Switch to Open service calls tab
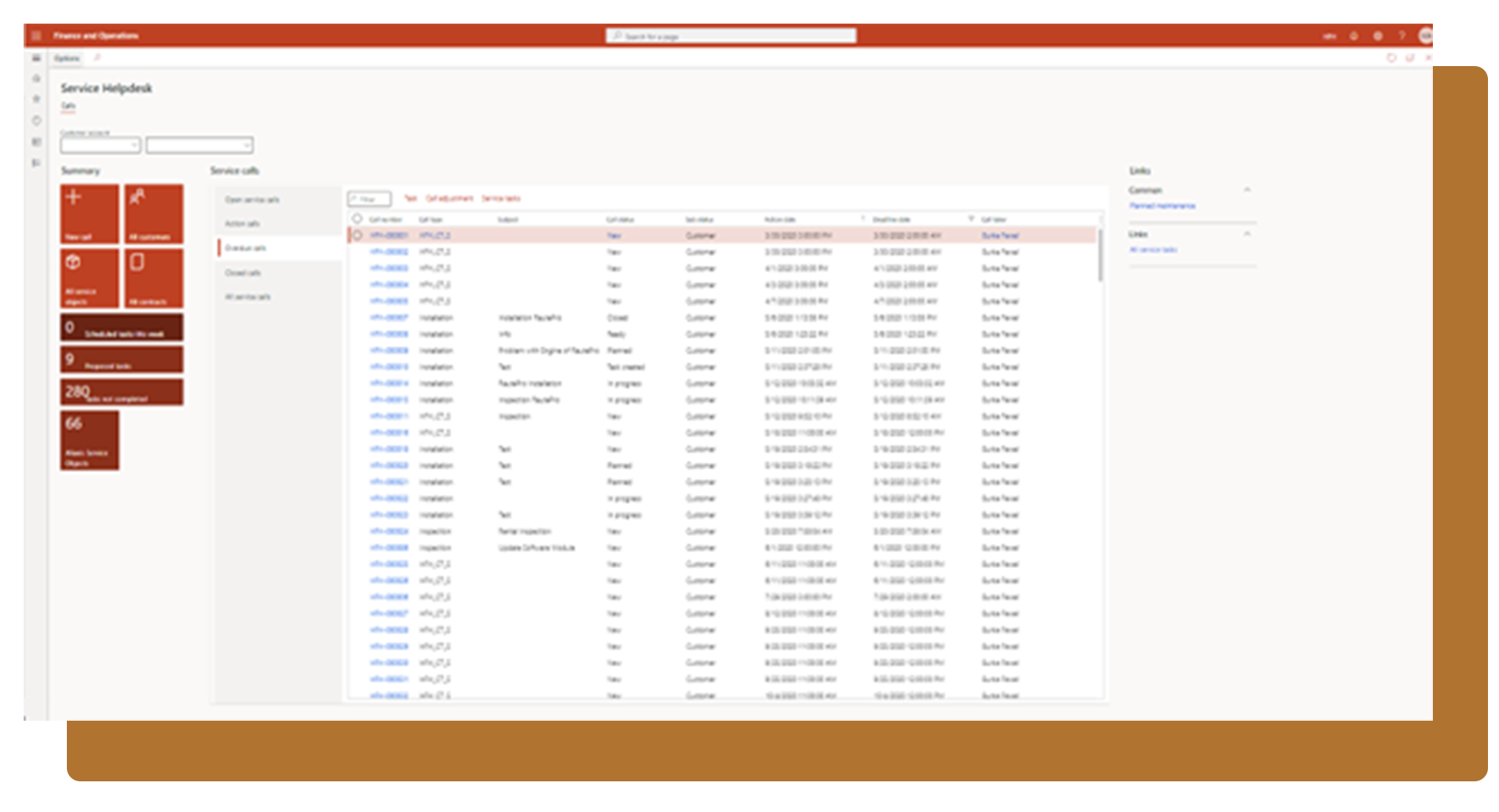 (x=252, y=200)
